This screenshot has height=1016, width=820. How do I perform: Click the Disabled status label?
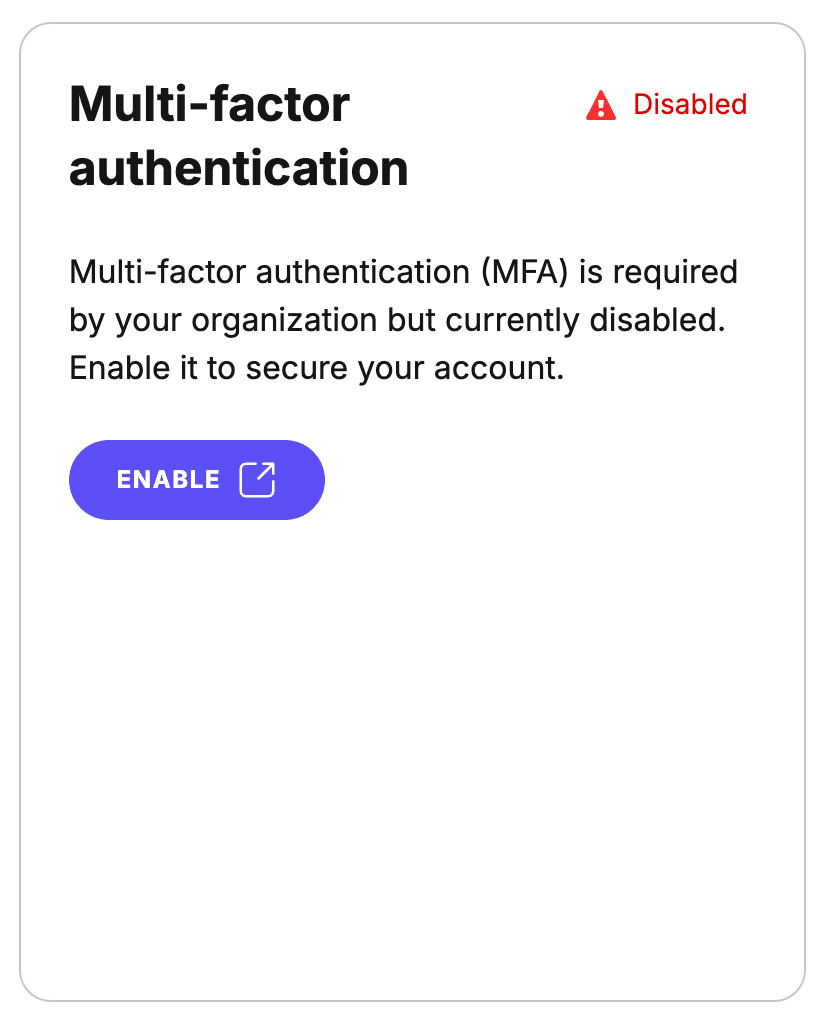(690, 105)
